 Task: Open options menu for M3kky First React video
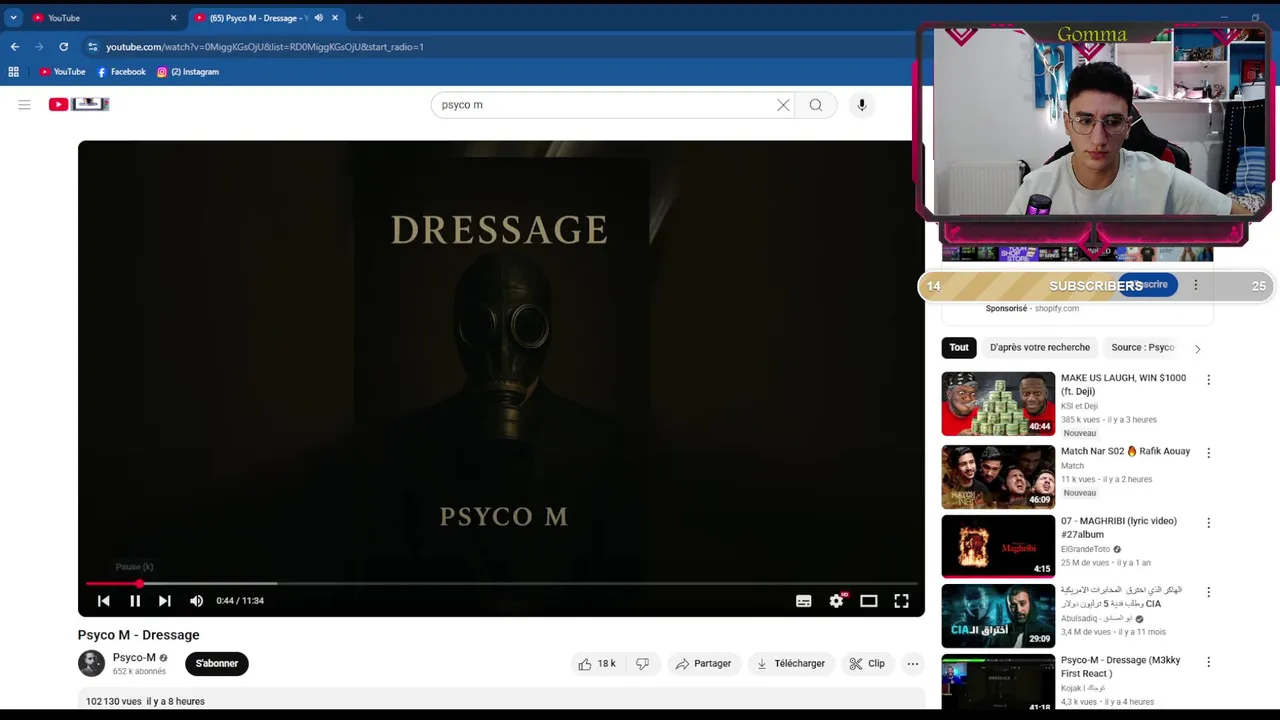point(1208,662)
